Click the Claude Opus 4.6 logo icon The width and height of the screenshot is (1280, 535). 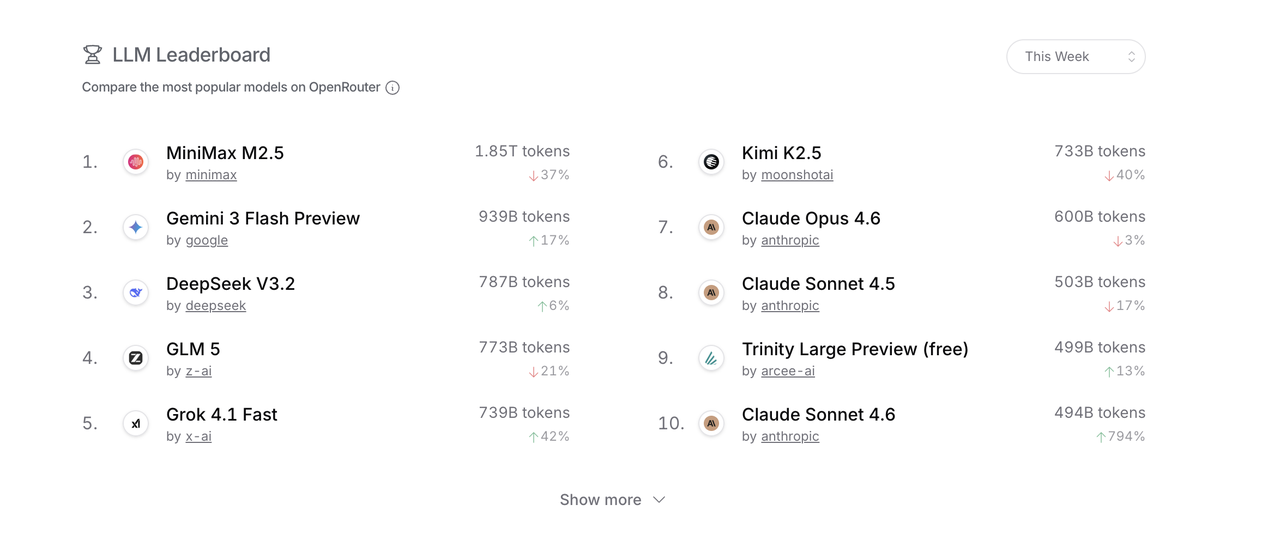(x=711, y=228)
